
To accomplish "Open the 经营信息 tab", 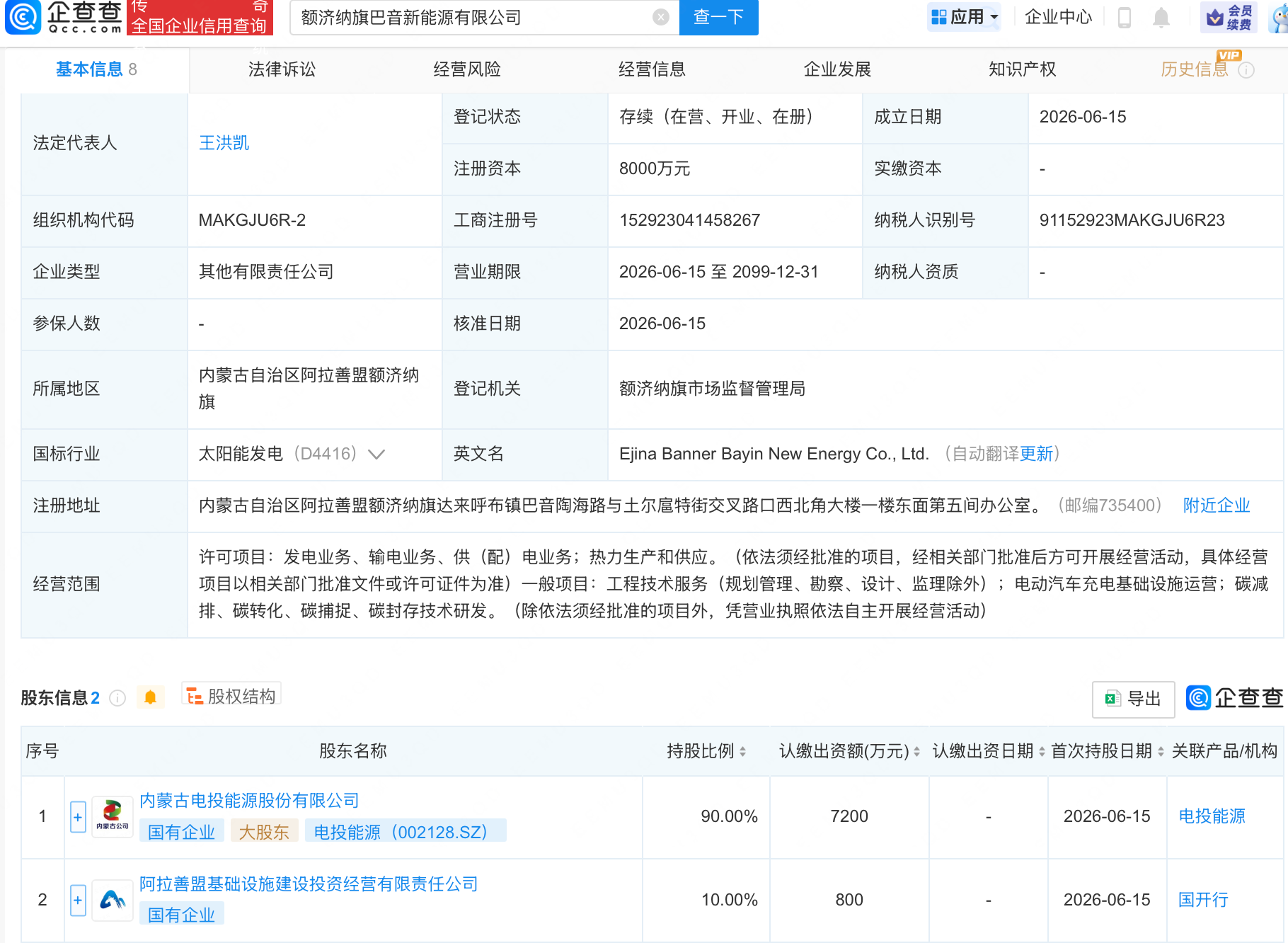I will pyautogui.click(x=652, y=69).
